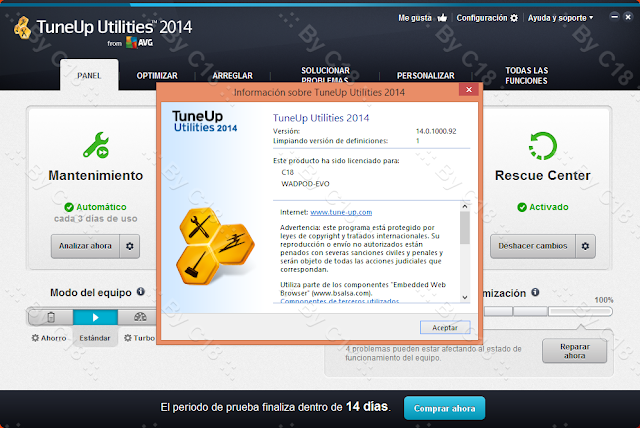Open Ahorro mode settings gear
The image size is (640, 428).
[35, 338]
